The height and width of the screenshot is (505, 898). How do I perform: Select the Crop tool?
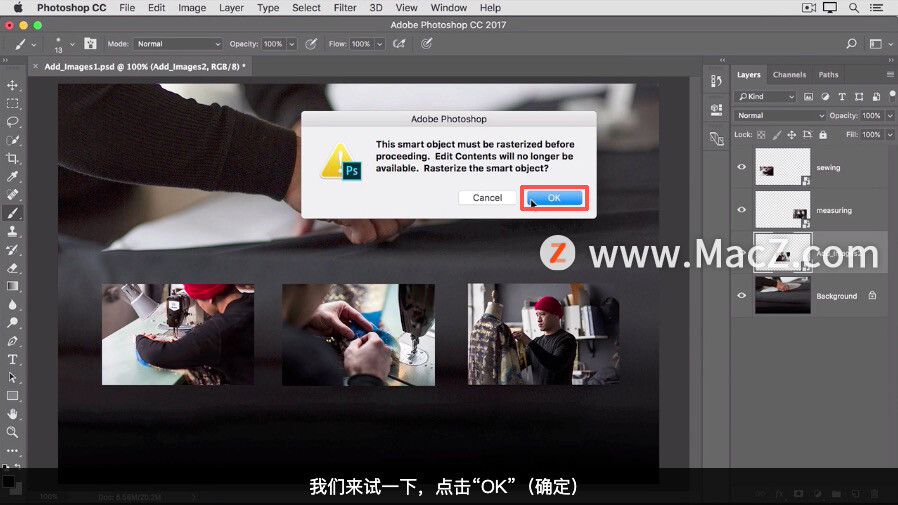(x=12, y=159)
